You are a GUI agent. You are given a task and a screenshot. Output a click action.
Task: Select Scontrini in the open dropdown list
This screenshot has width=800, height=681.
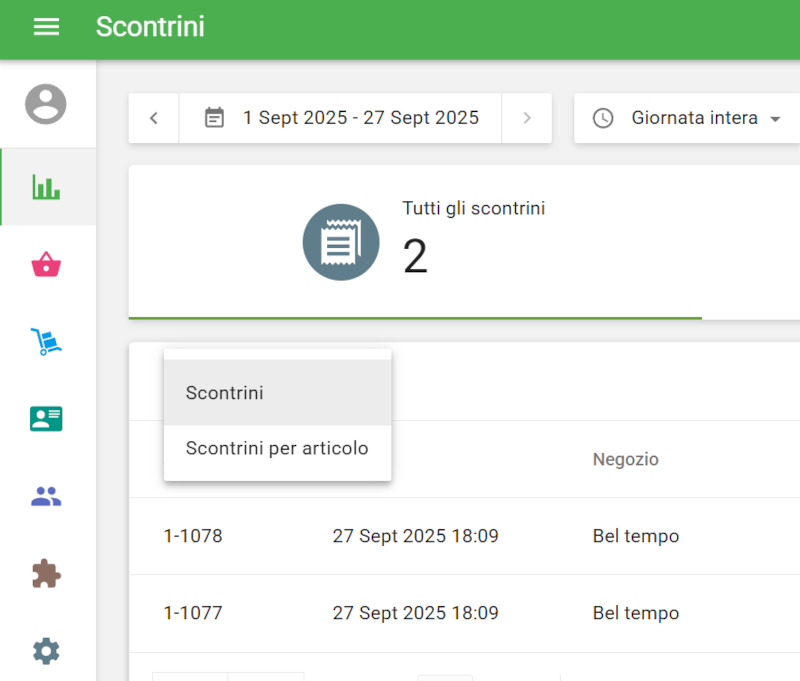(224, 393)
